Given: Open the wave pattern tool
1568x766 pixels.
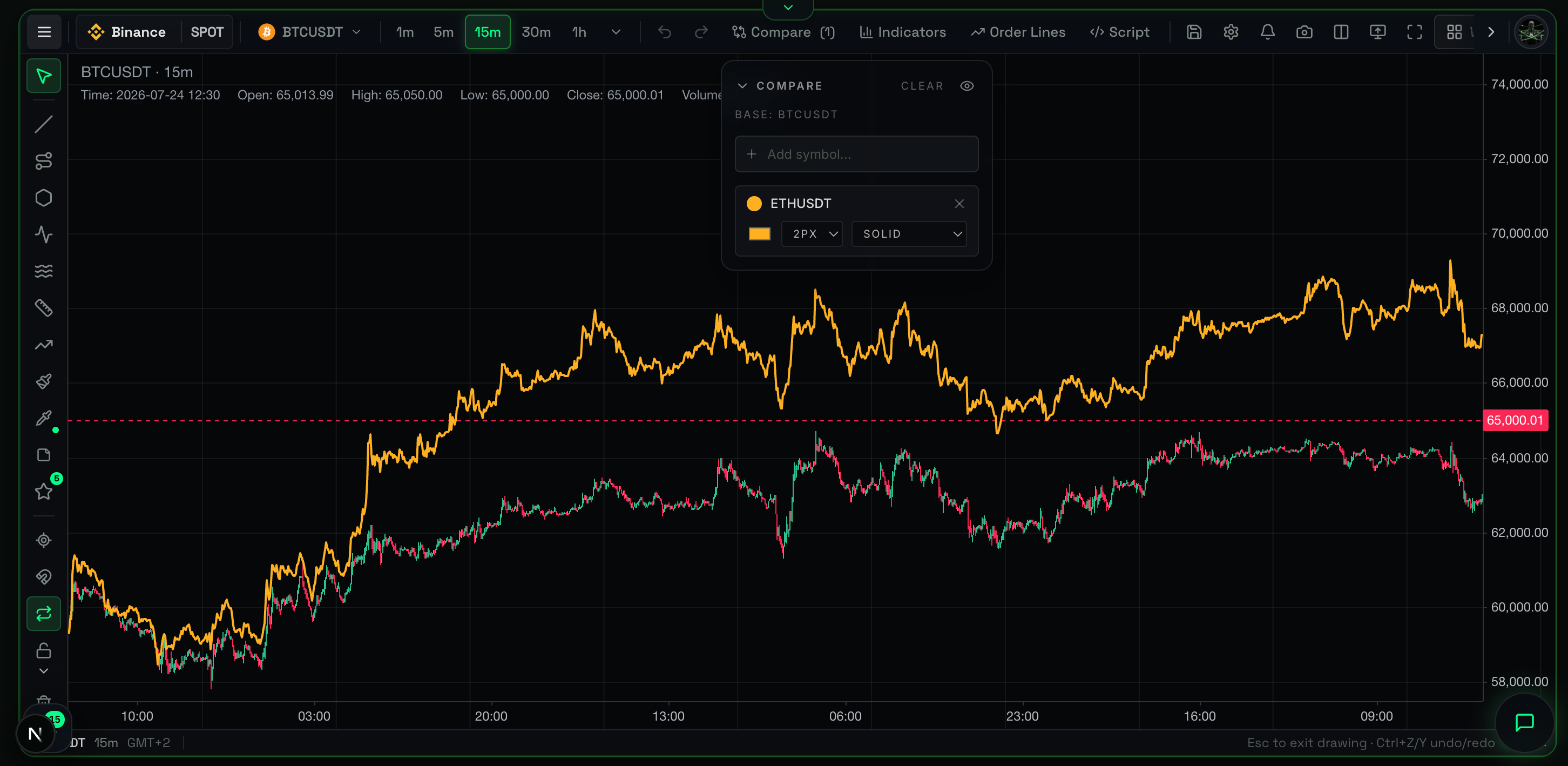Looking at the screenshot, I should [x=44, y=234].
